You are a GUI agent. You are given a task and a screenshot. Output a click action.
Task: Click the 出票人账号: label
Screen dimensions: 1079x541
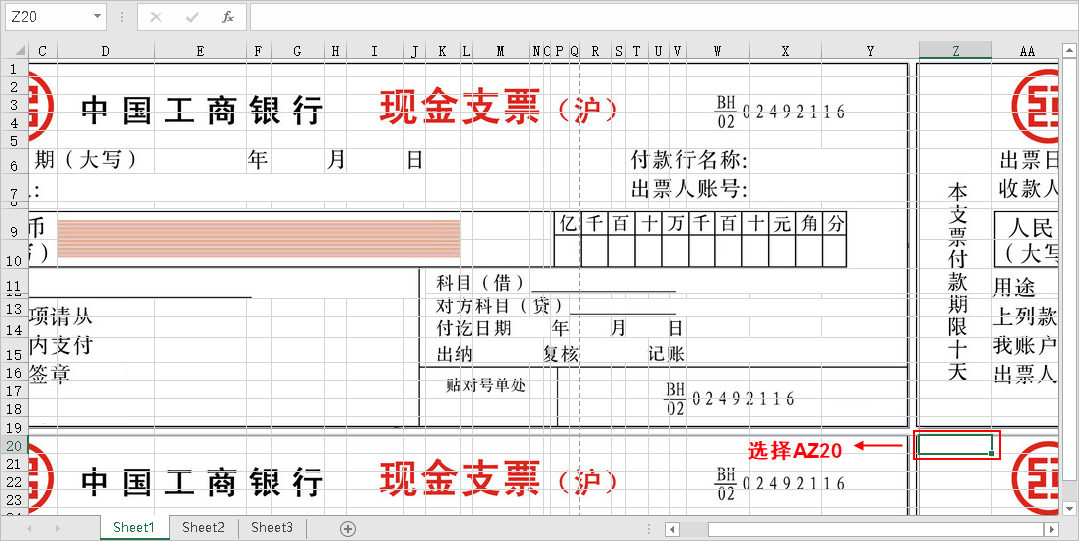coord(690,189)
